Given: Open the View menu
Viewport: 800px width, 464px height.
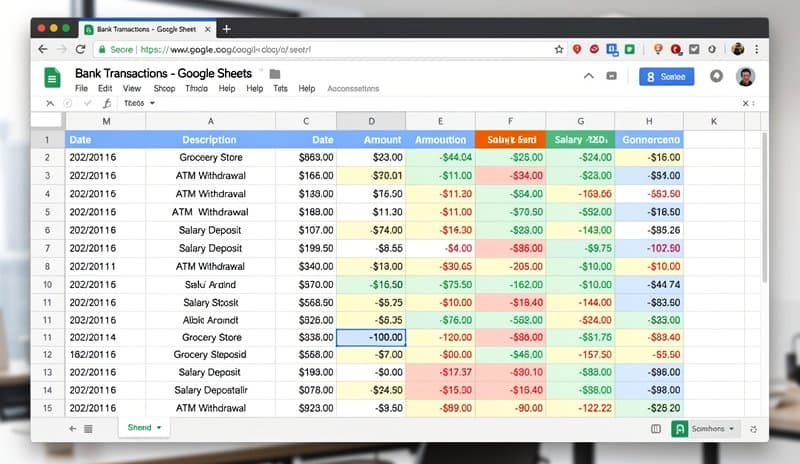Looking at the screenshot, I should [132, 88].
